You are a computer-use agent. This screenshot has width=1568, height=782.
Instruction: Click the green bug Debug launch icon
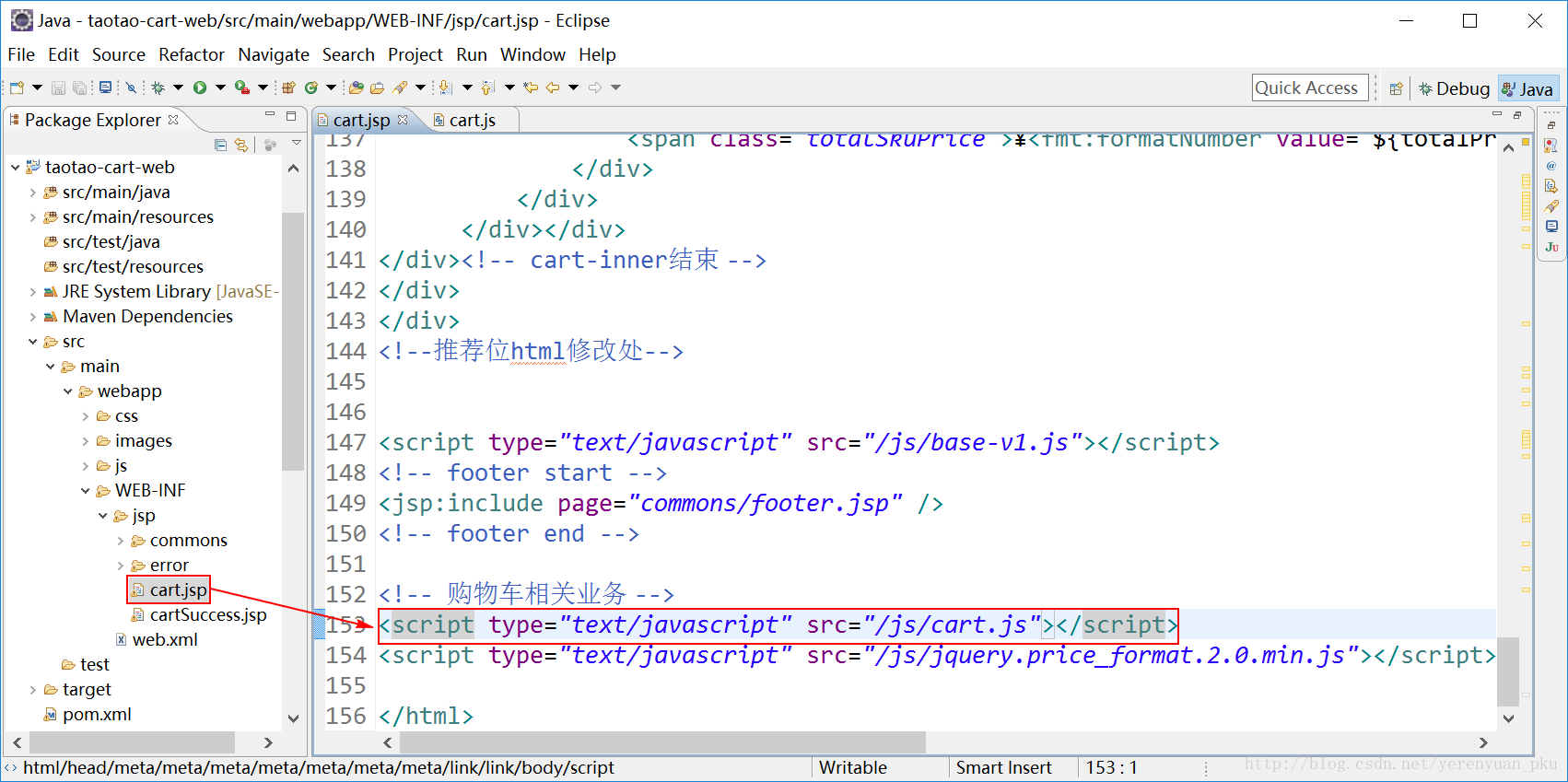click(x=158, y=88)
